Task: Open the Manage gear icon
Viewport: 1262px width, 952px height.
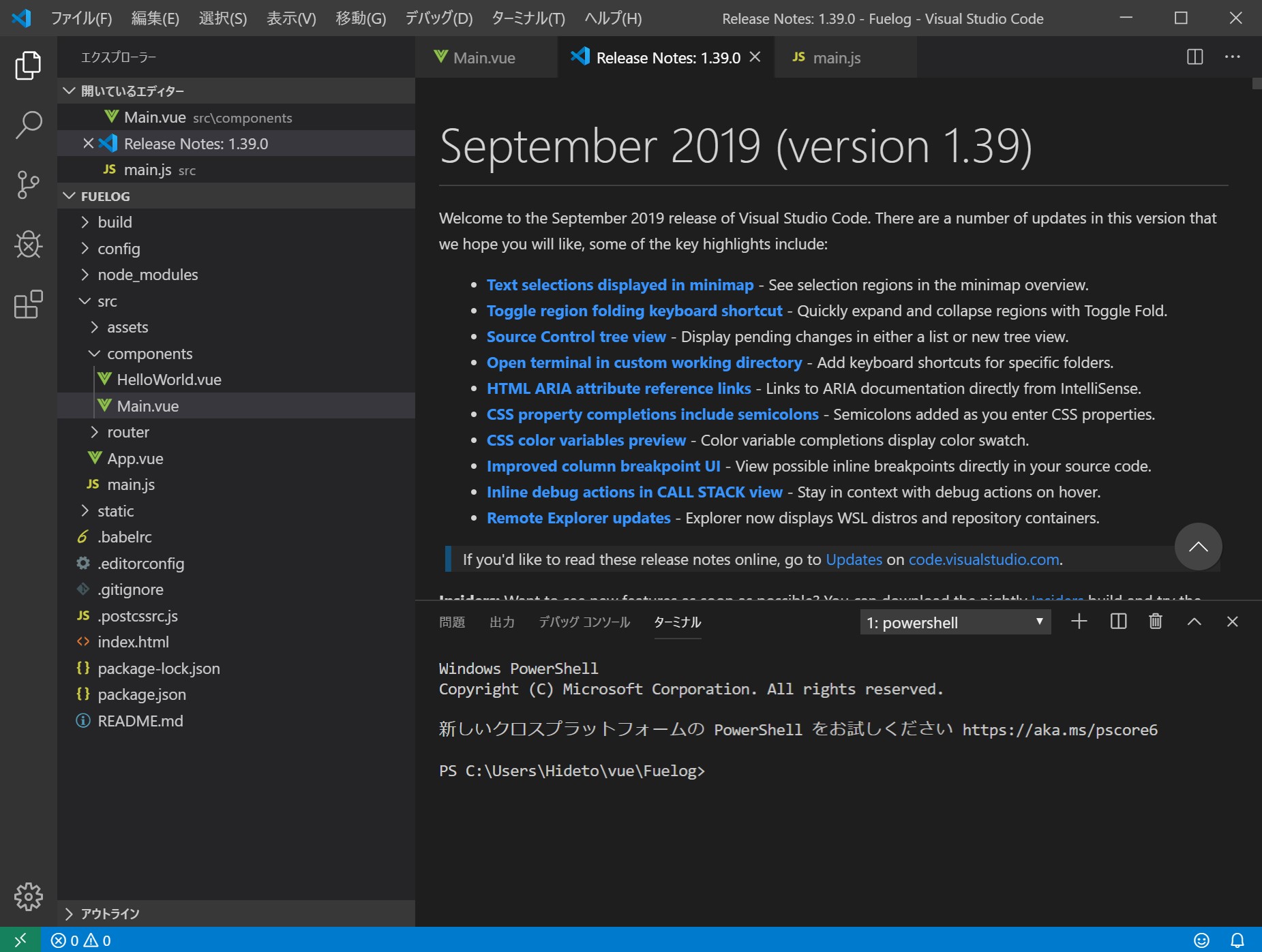Action: [x=27, y=897]
